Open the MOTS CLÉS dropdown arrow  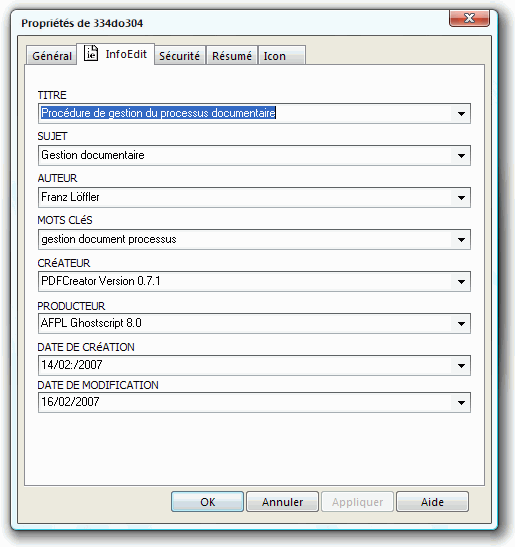coord(461,240)
